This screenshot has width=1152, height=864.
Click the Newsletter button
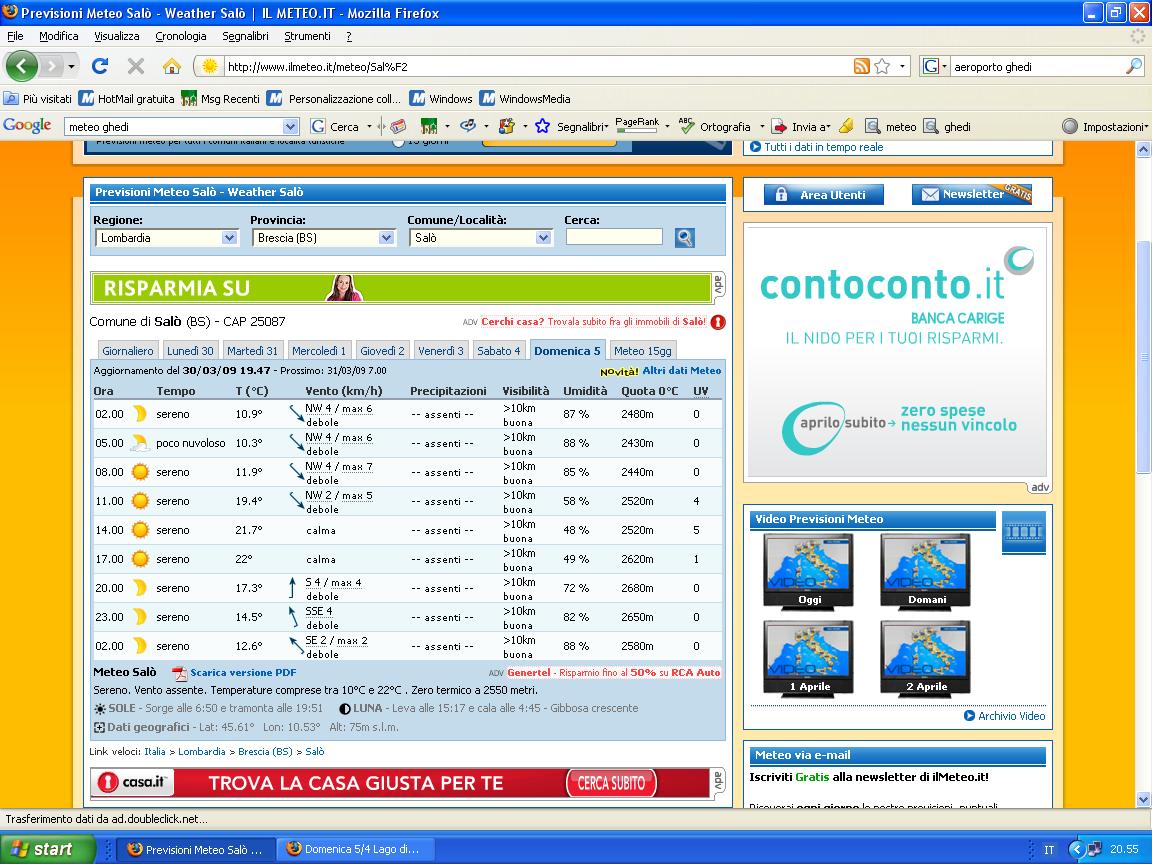point(972,194)
